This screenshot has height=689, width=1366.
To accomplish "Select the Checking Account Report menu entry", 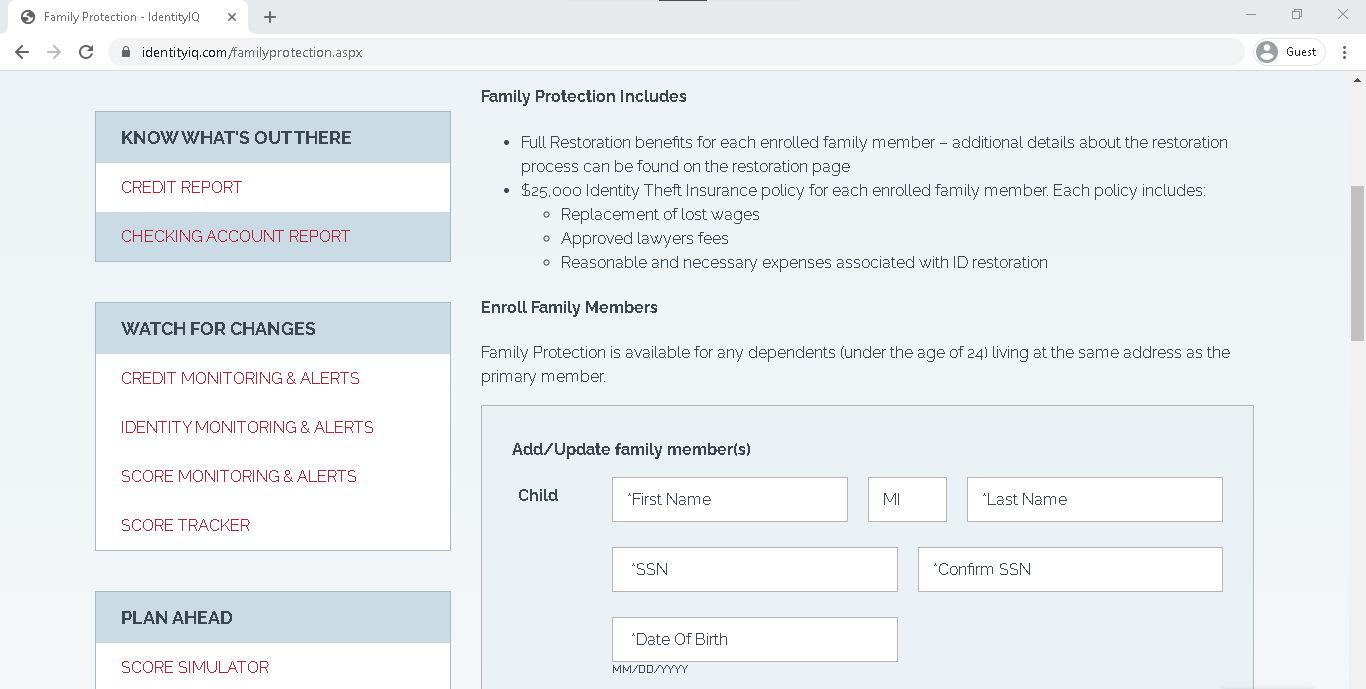I will tap(235, 236).
